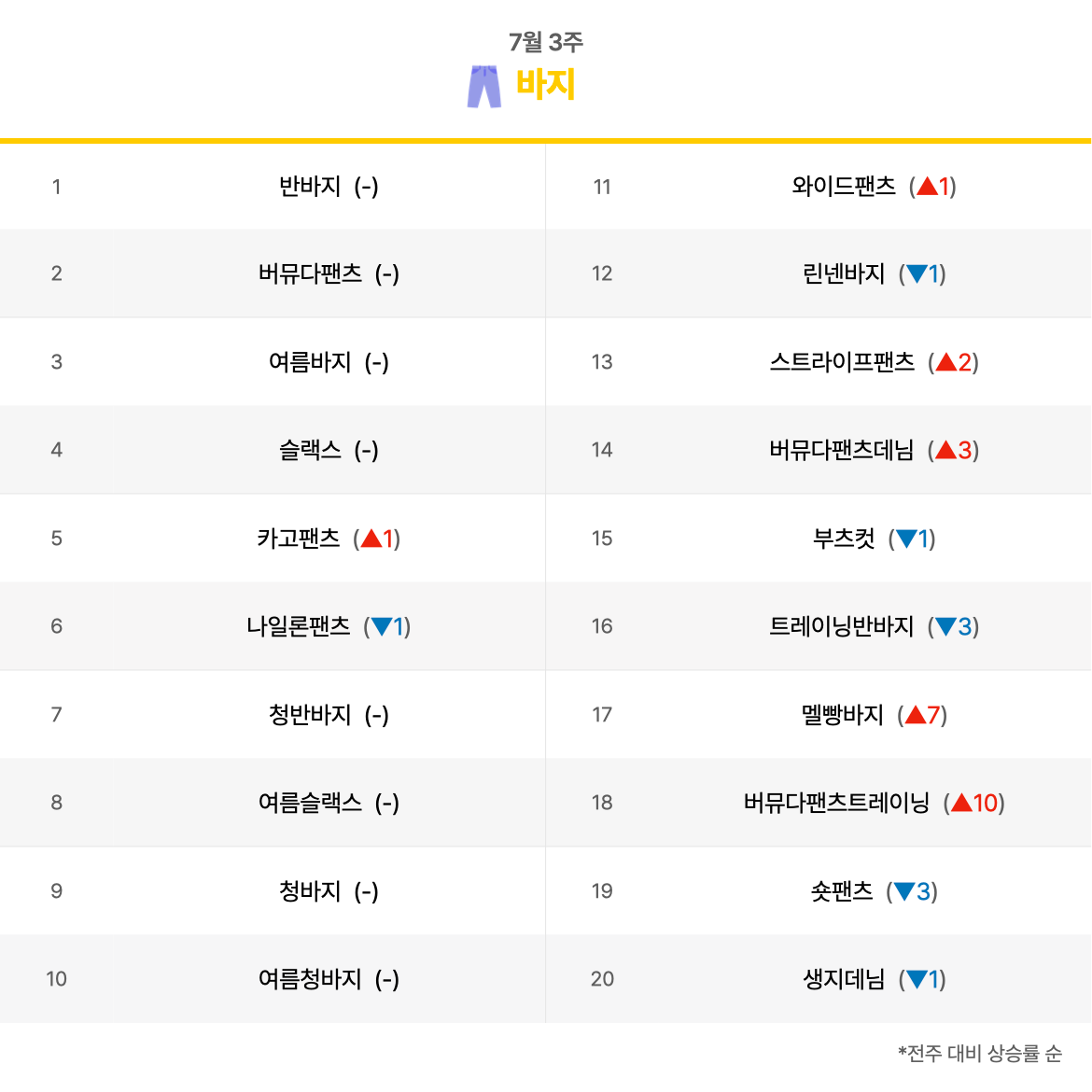Click the 바지 category title
Screen dimensions: 1092x1092
(x=545, y=85)
